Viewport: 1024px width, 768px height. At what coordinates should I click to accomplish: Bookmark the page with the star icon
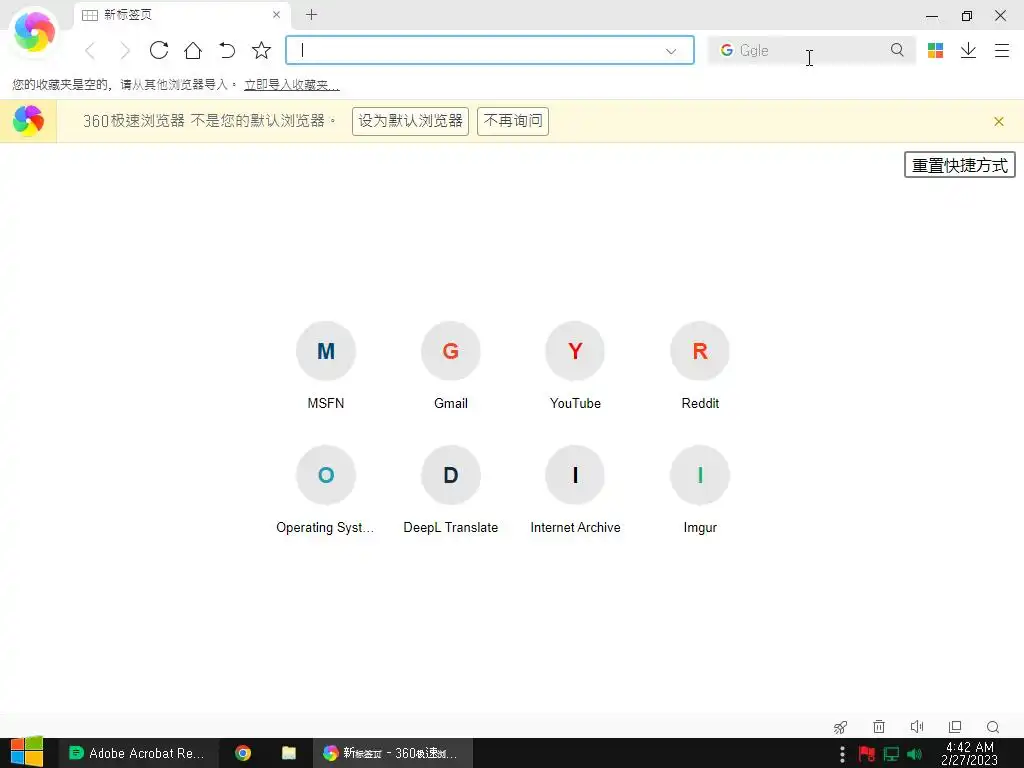(261, 50)
